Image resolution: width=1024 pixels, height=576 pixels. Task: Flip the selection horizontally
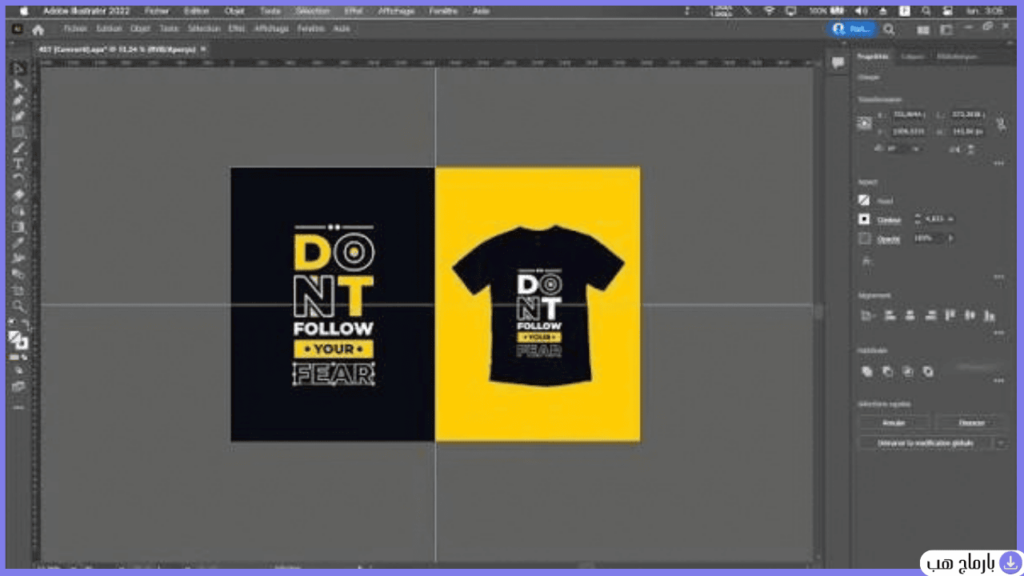pos(955,150)
